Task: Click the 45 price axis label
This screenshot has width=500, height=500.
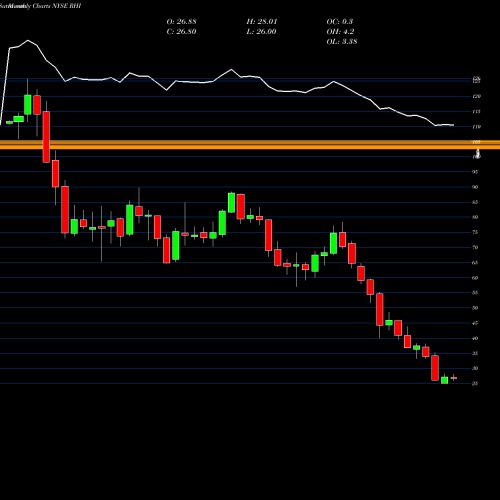Action: (475, 323)
